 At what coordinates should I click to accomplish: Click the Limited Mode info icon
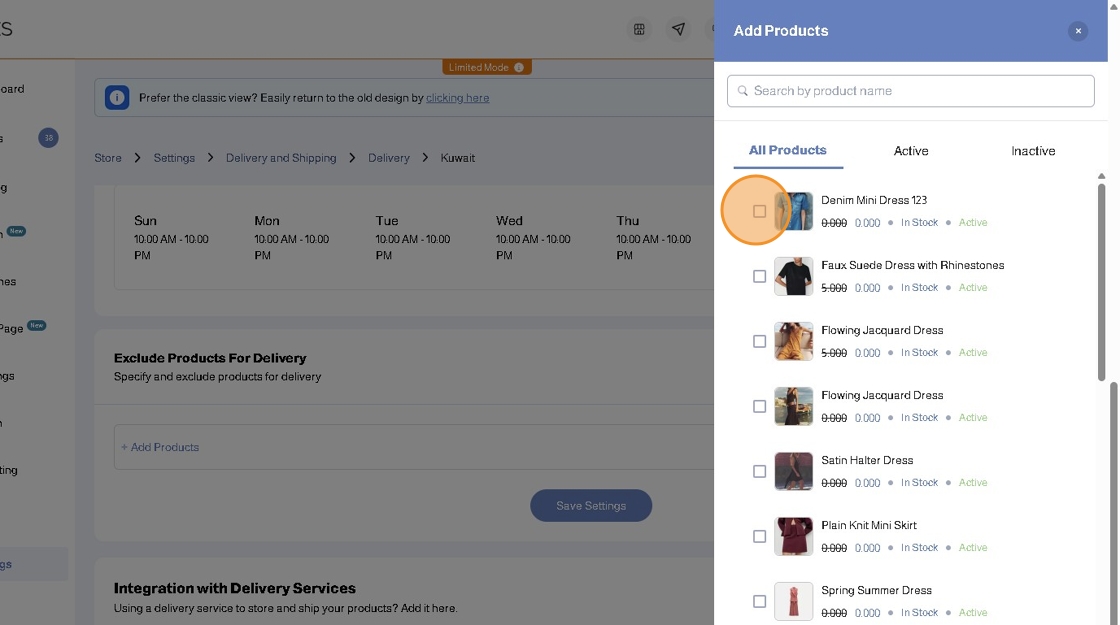pos(518,67)
